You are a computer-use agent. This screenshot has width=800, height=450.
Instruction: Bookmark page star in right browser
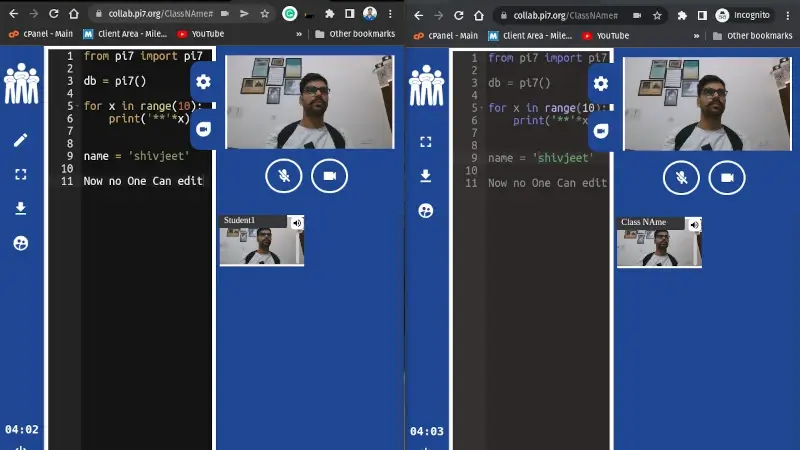(x=657, y=16)
